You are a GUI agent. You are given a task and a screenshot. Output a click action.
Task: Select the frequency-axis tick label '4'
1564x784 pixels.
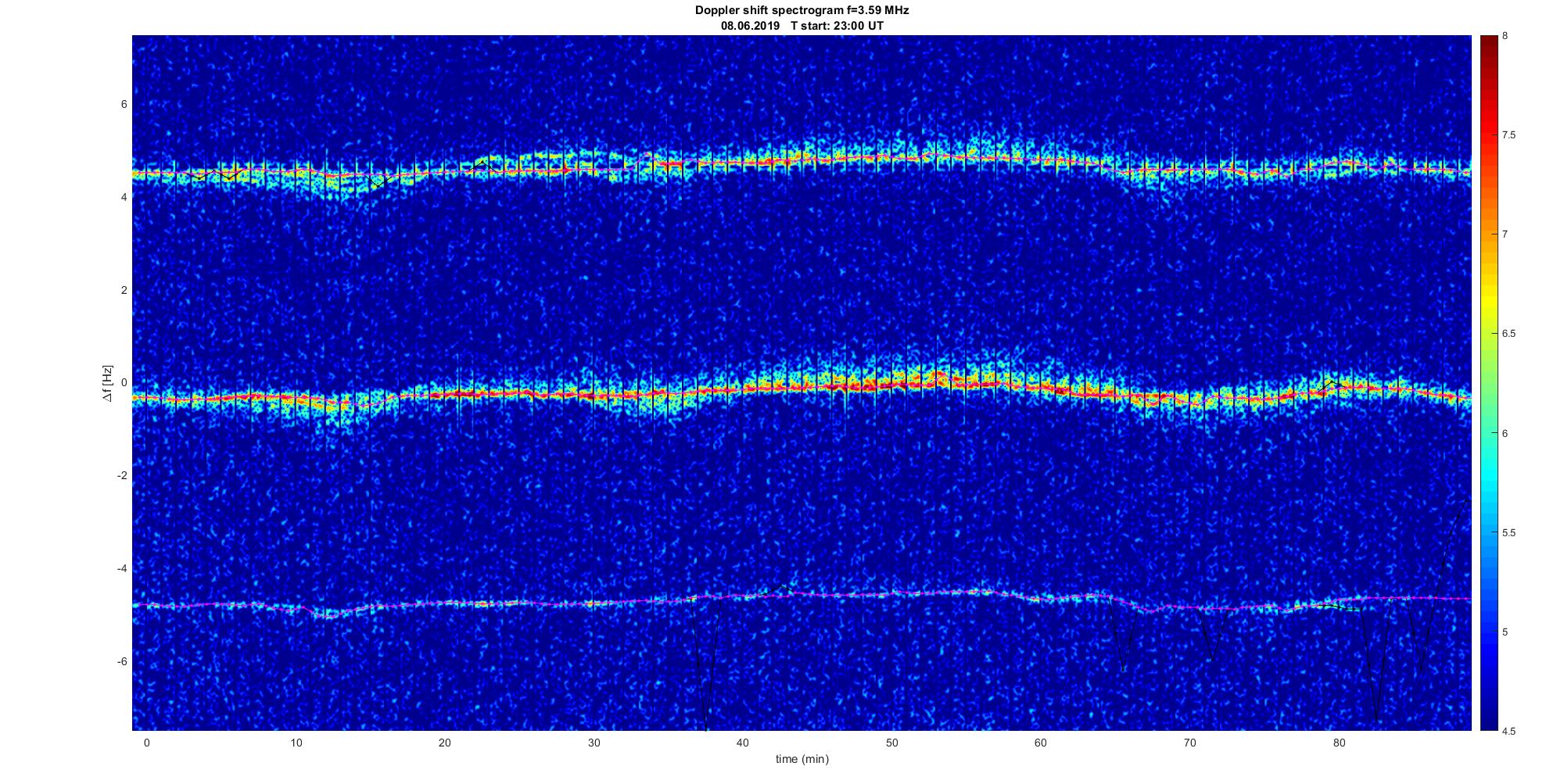pyautogui.click(x=124, y=198)
